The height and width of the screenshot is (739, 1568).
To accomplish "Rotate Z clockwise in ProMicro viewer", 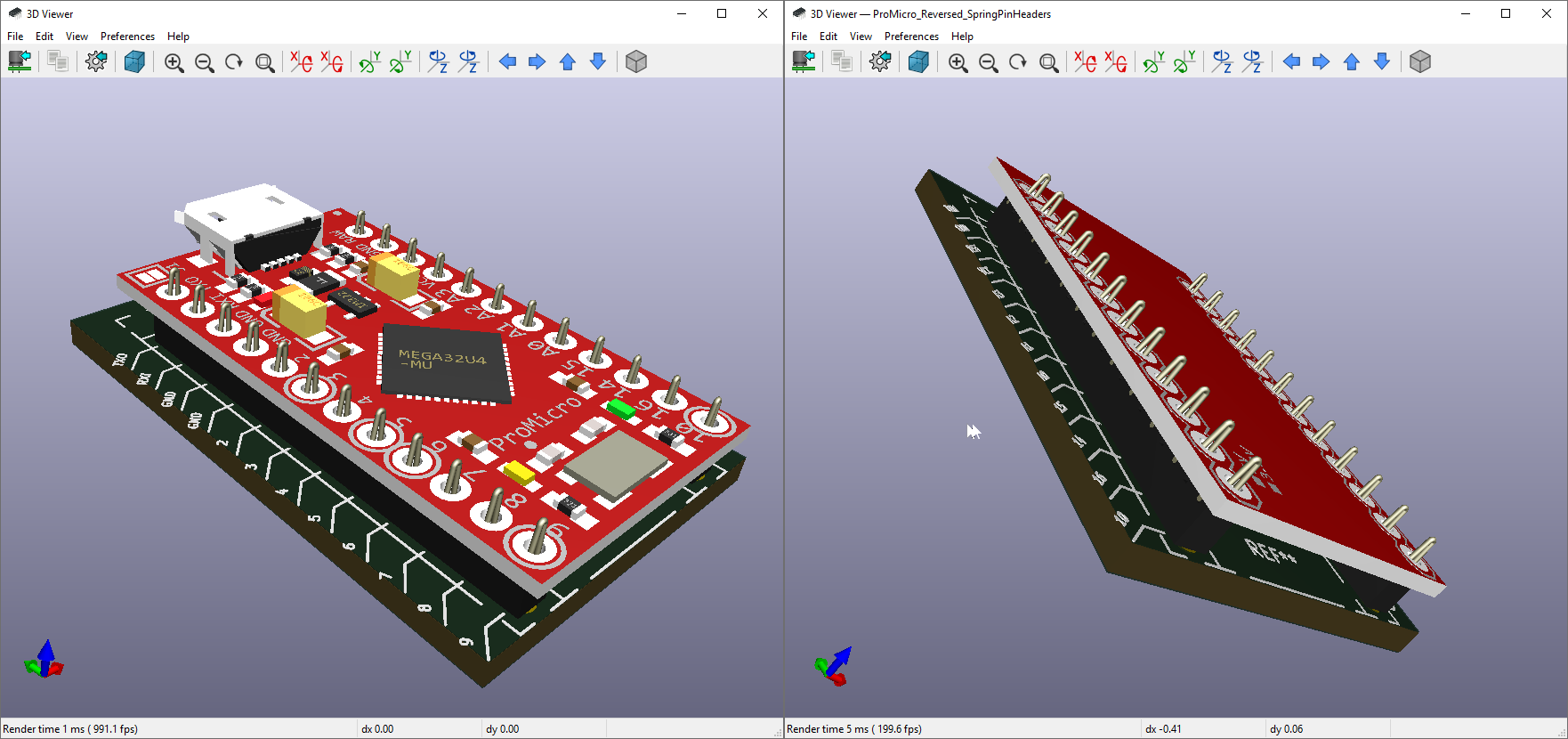I will click(1222, 61).
